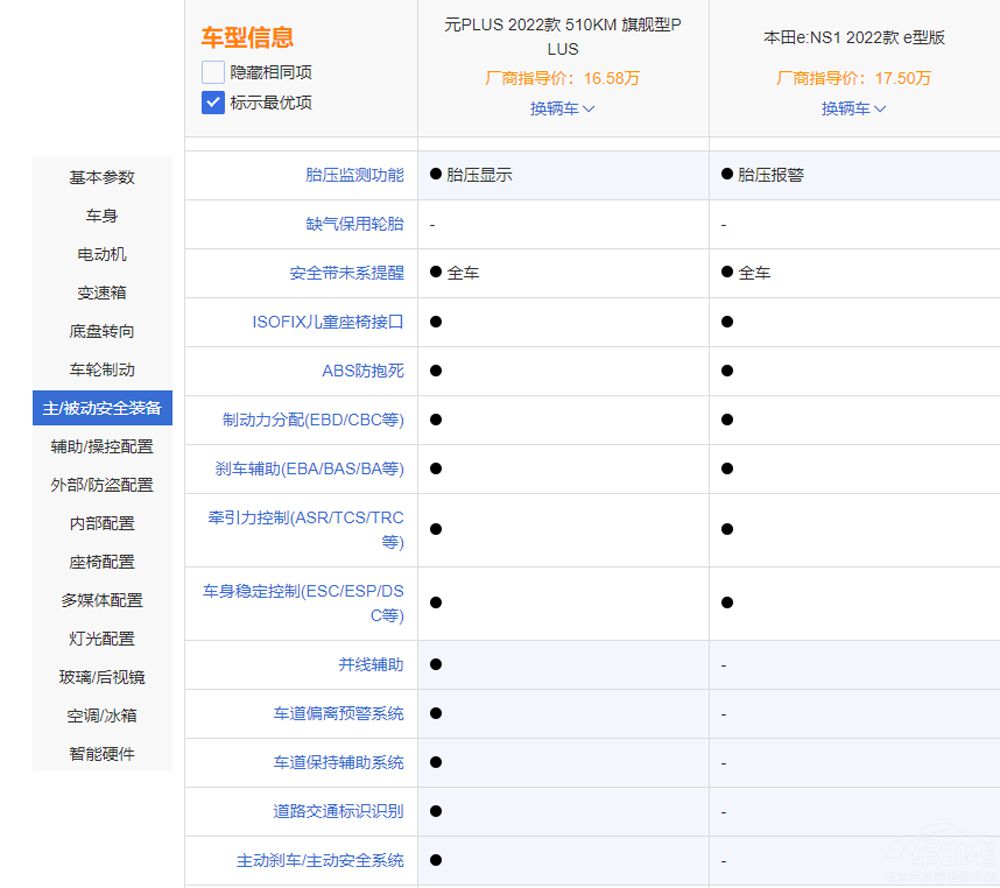Viewport: 1000px width, 888px height.
Task: Jump to 电动机 section
Action: (x=102, y=254)
